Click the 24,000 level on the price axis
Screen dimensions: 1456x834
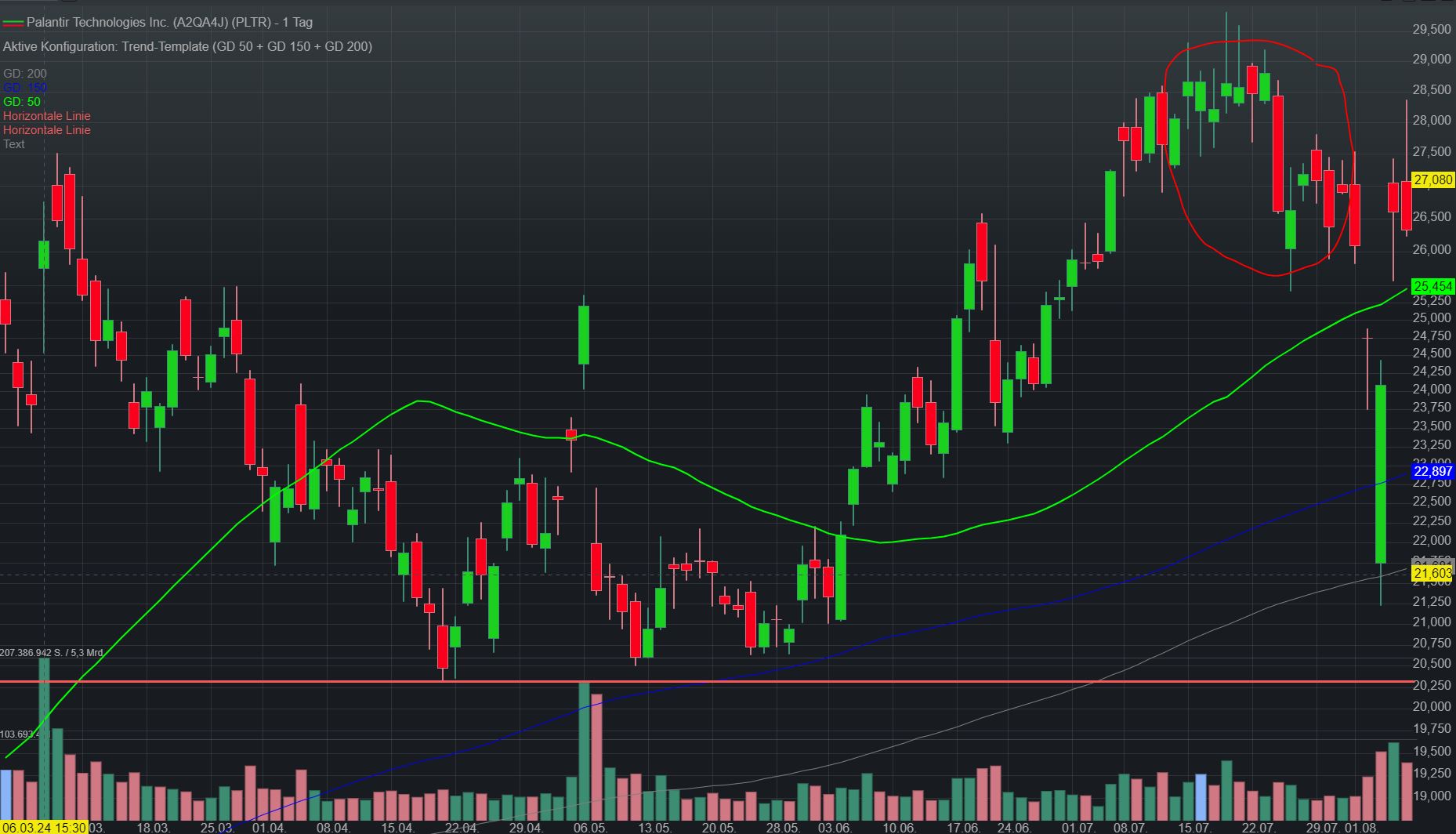coord(1432,389)
